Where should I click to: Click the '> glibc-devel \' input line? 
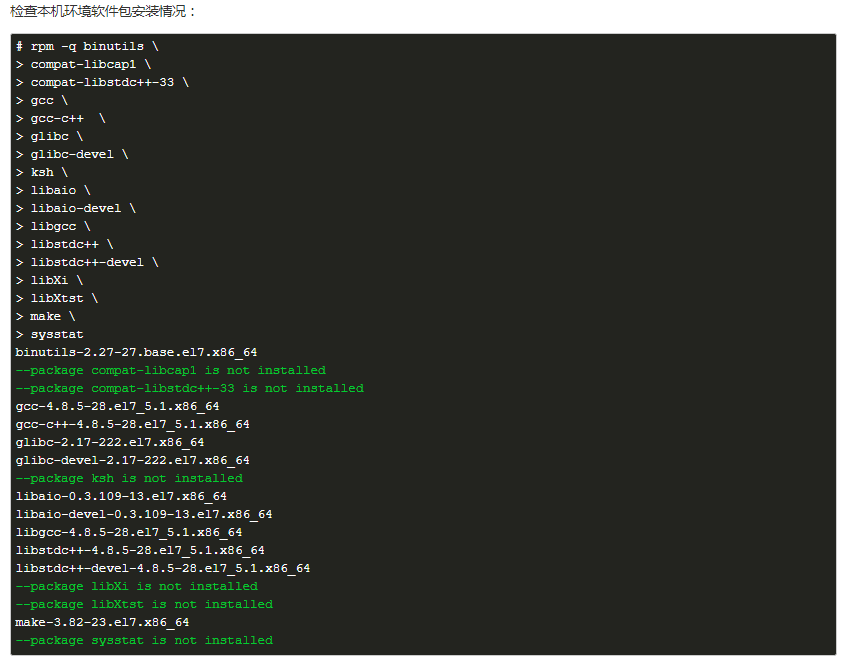tap(72, 155)
